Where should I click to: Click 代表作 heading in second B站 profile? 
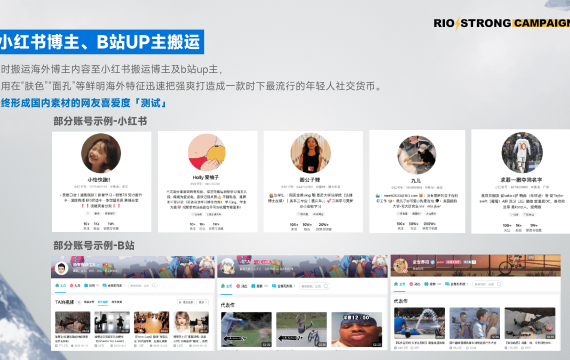point(228,305)
